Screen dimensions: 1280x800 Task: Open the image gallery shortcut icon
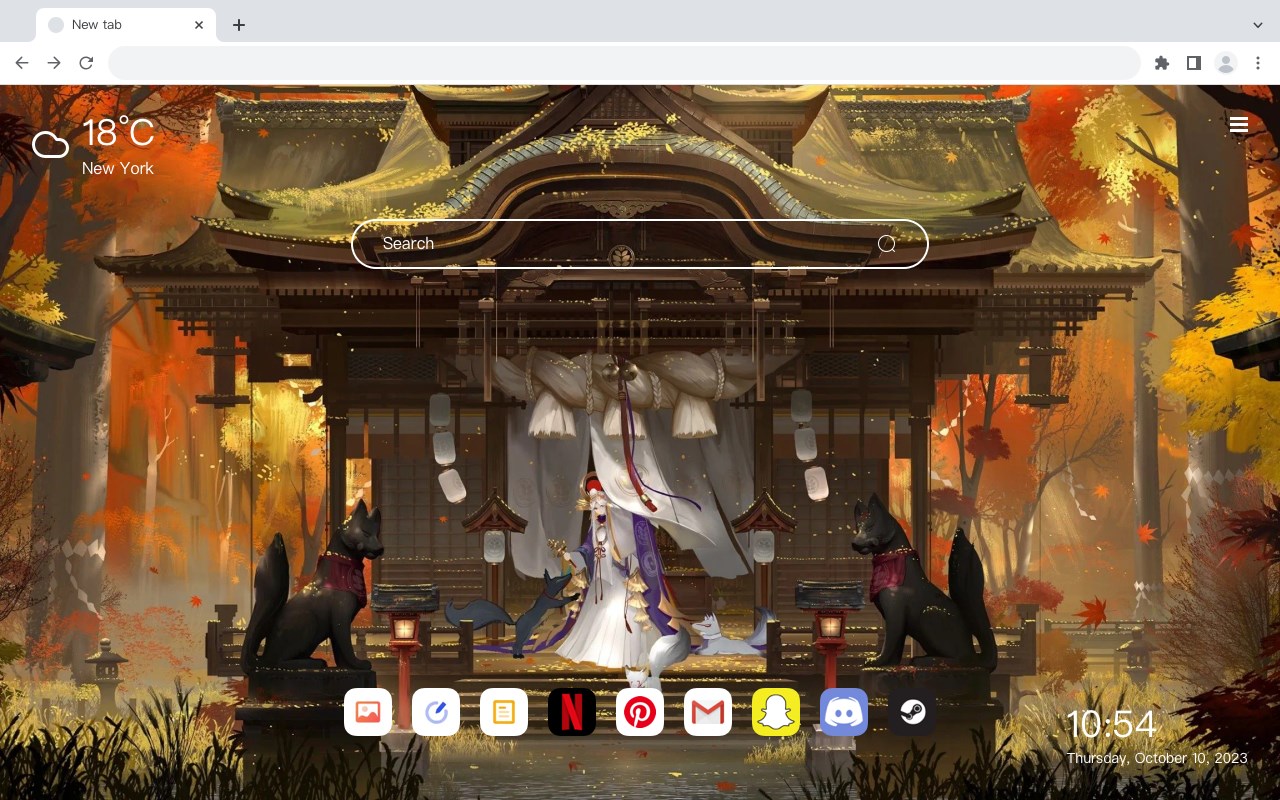368,712
